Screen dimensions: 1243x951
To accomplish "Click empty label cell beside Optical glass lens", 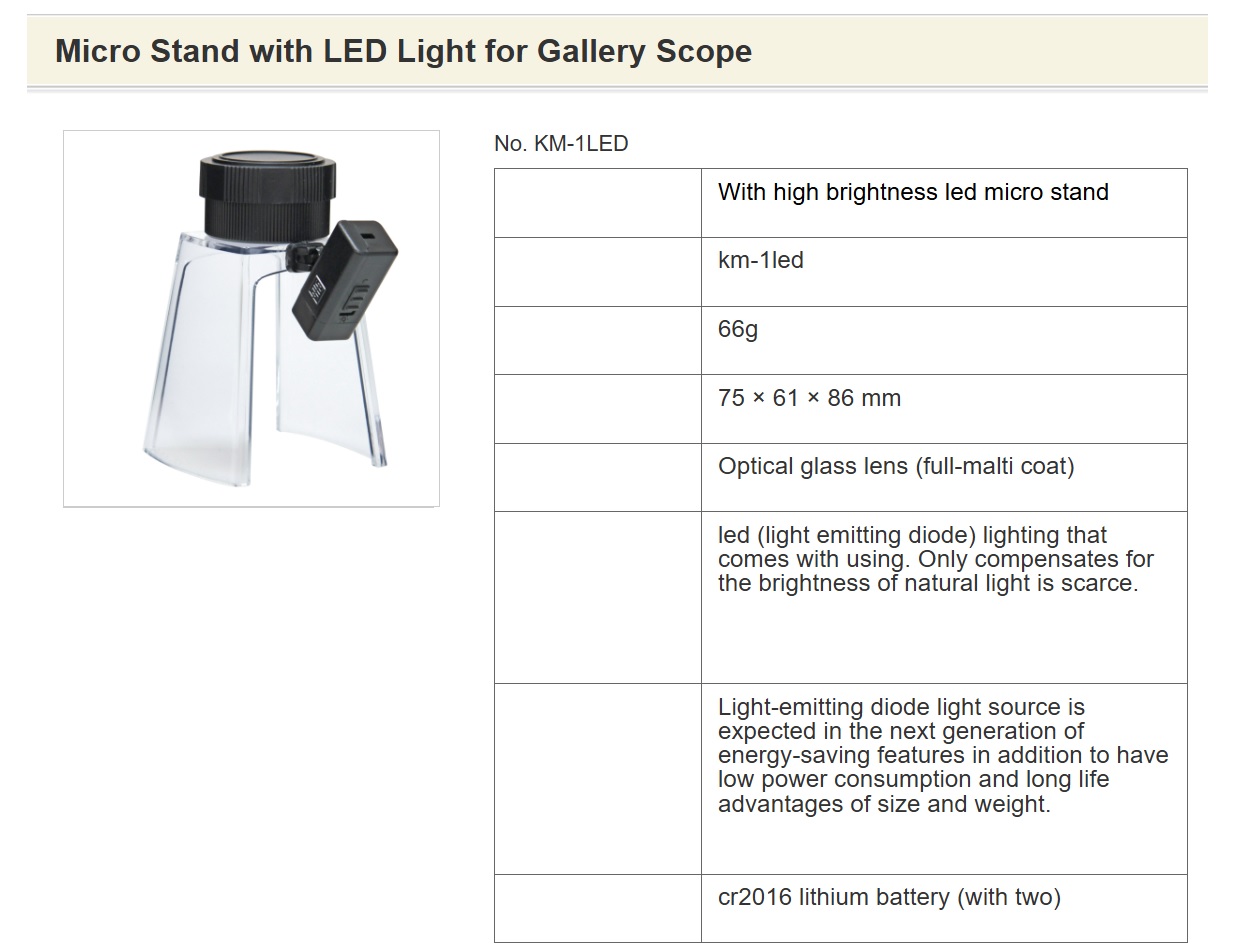I will tap(598, 478).
